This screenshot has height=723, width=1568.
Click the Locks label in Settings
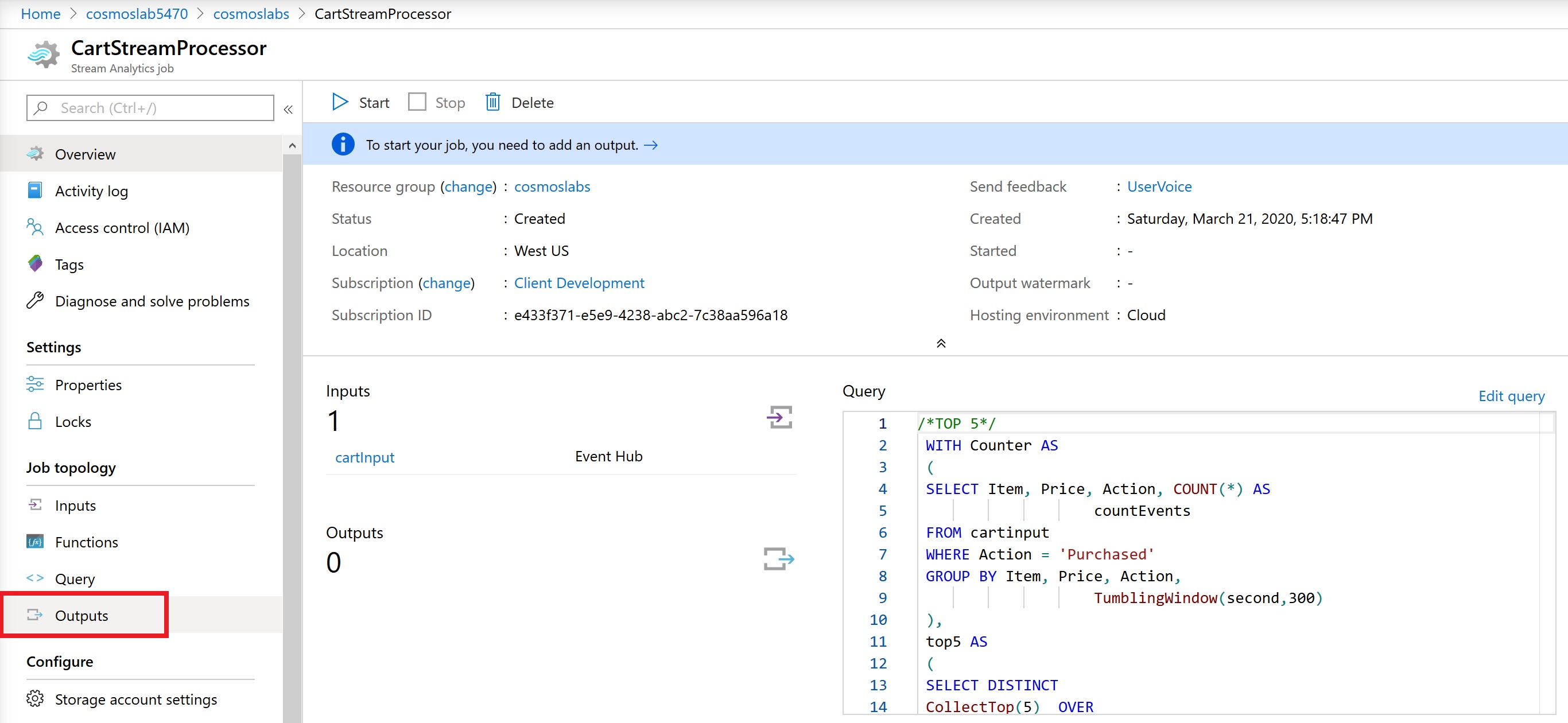pos(73,422)
